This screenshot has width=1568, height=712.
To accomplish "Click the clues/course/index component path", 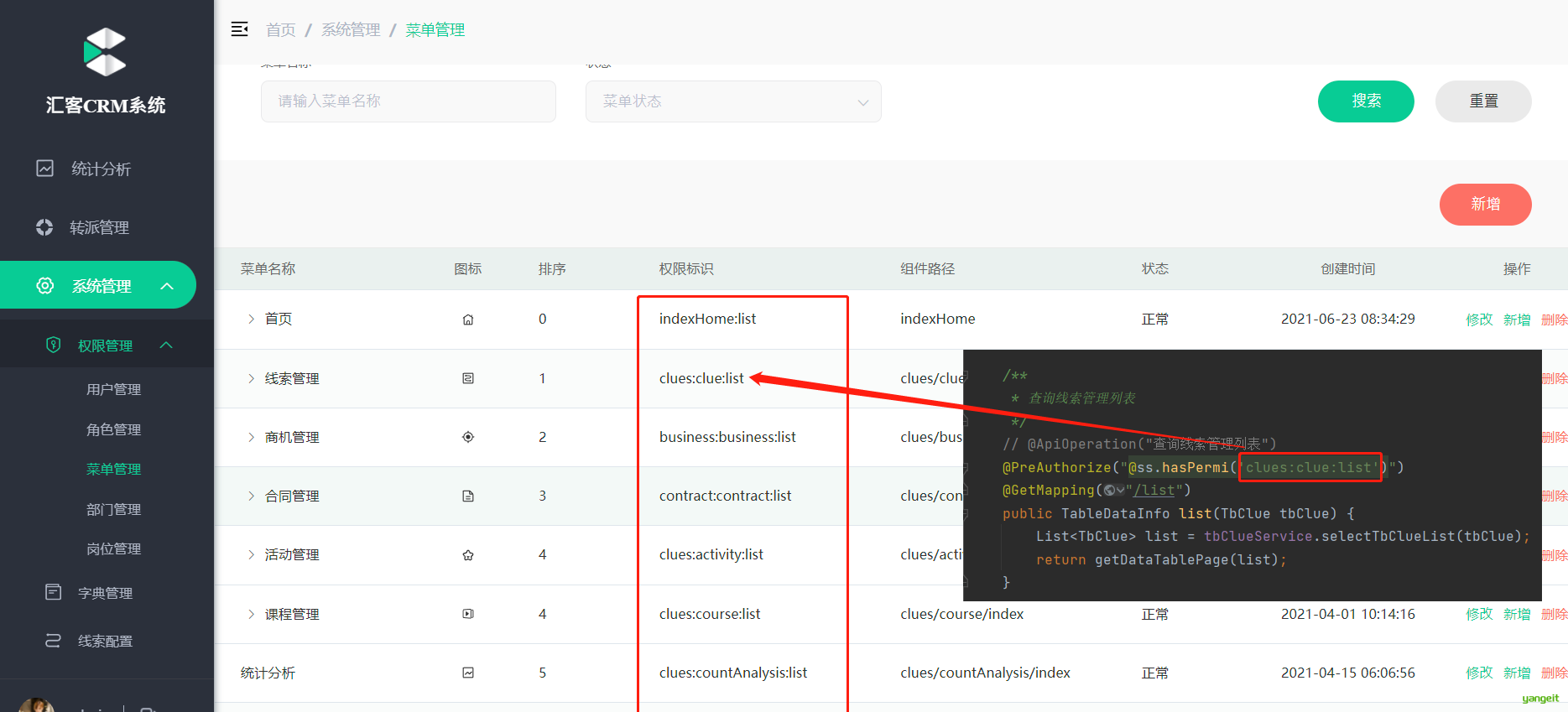I will click(x=962, y=614).
